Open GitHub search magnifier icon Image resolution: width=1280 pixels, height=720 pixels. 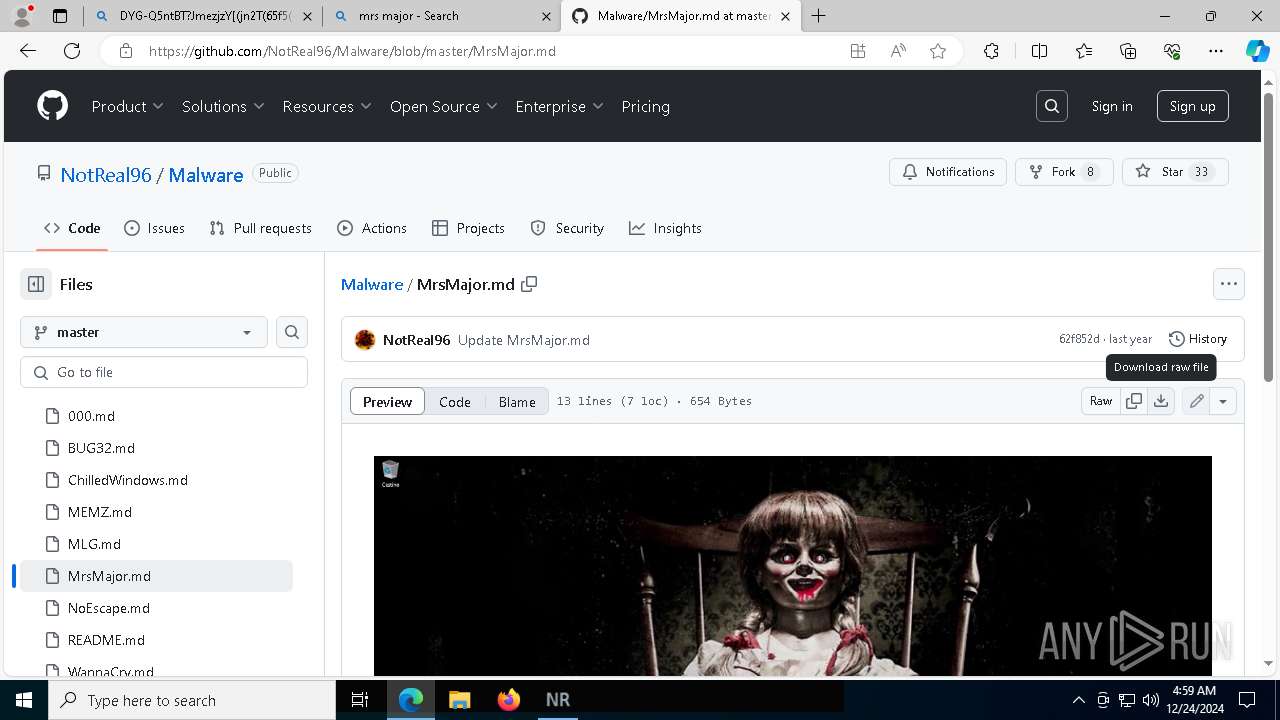1052,106
